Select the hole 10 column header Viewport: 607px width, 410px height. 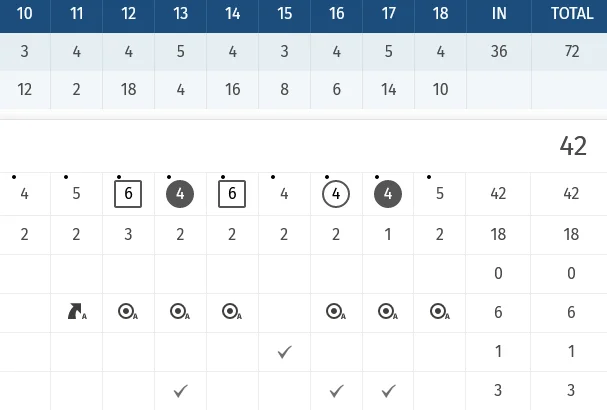pyautogui.click(x=25, y=14)
